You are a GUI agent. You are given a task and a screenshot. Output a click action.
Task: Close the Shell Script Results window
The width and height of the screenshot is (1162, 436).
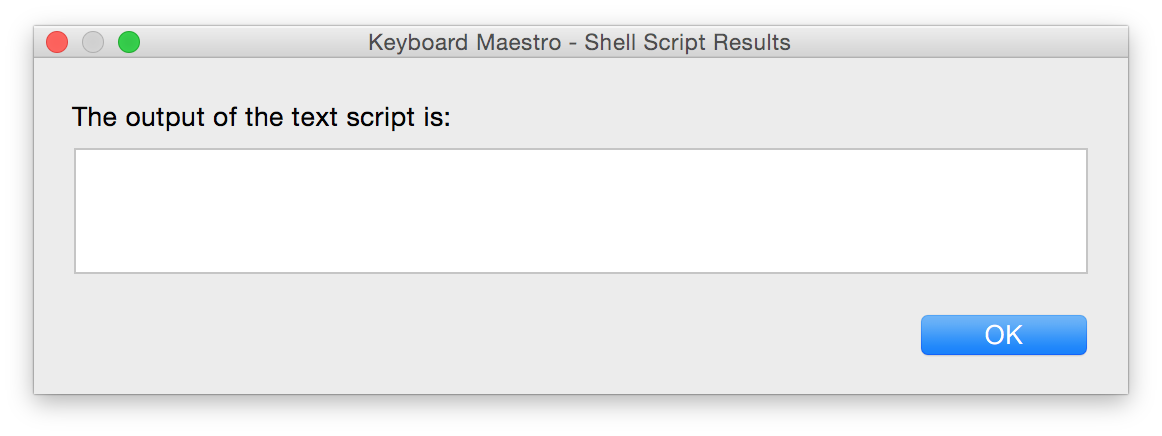pyautogui.click(x=57, y=42)
